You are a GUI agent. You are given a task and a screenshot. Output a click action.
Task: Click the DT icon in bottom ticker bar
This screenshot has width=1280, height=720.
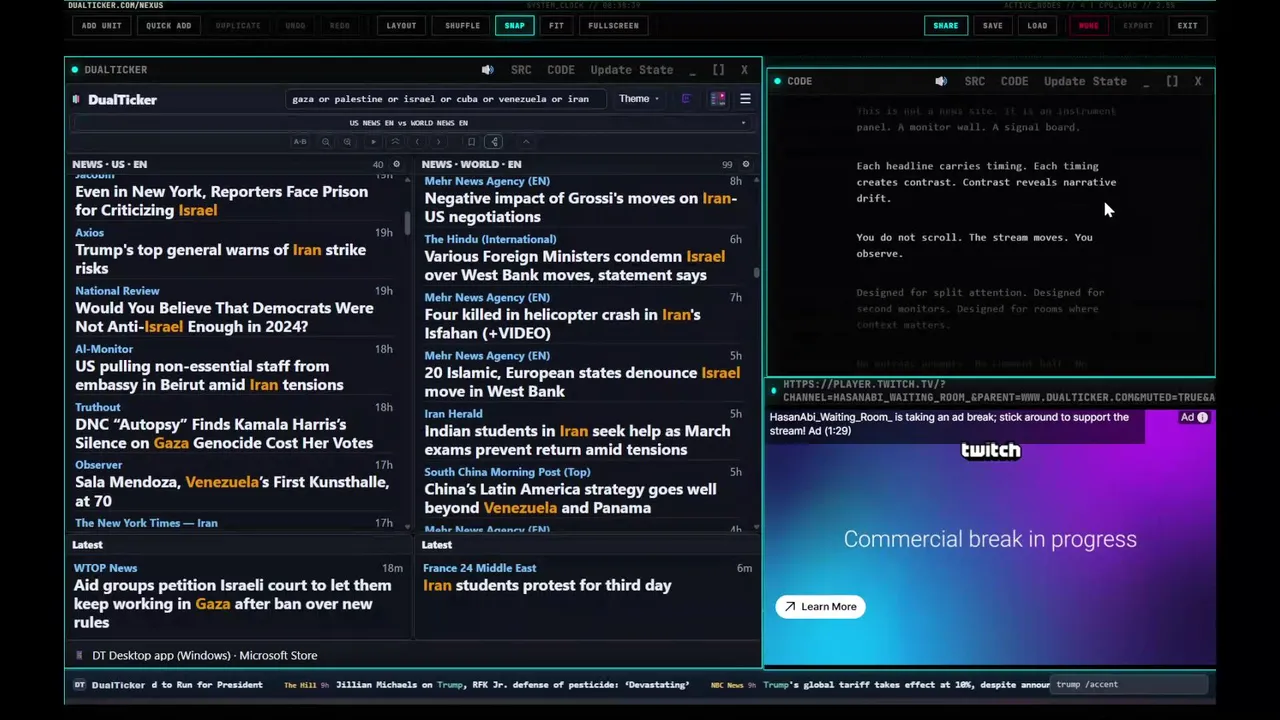[x=80, y=685]
